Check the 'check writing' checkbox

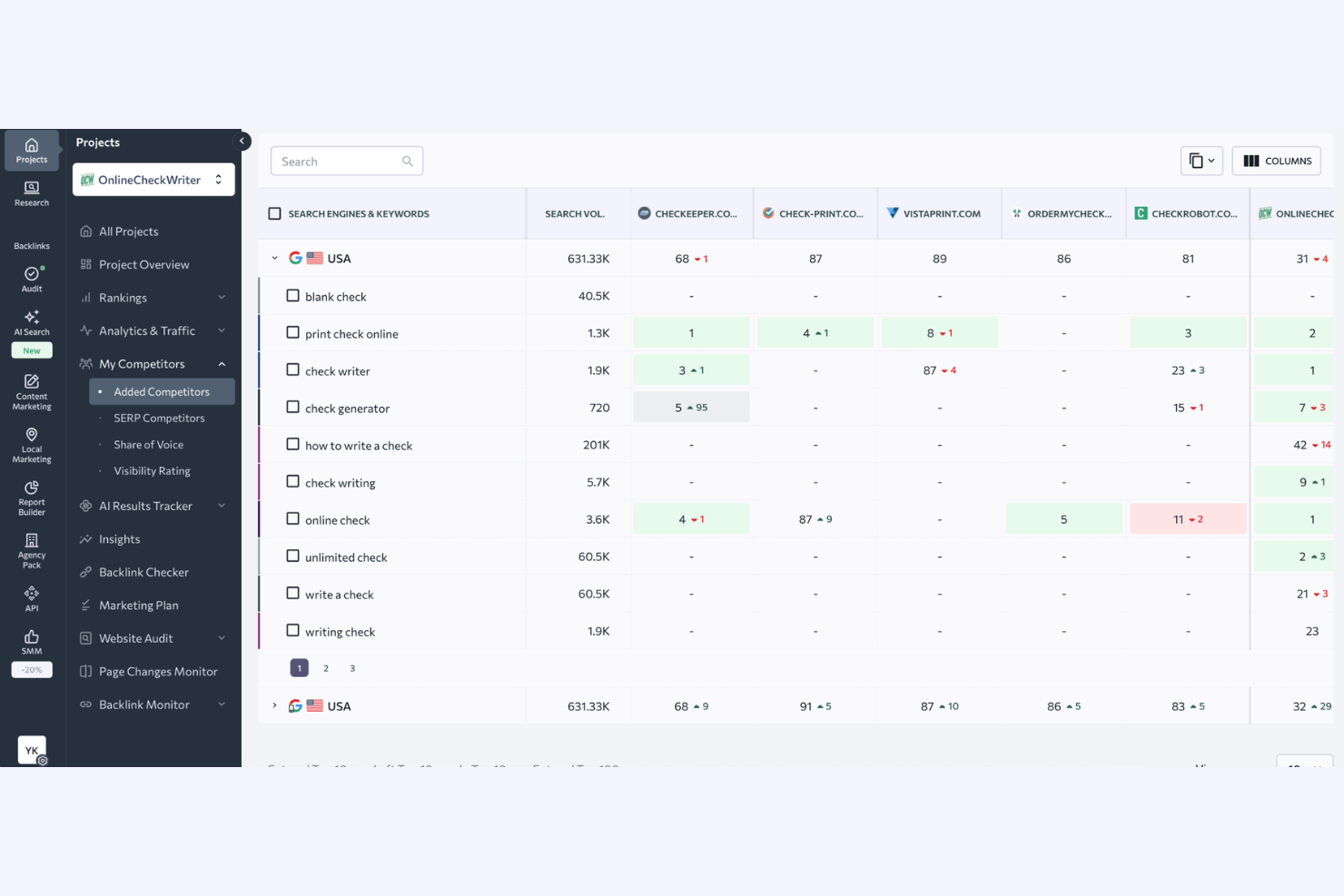click(x=292, y=482)
